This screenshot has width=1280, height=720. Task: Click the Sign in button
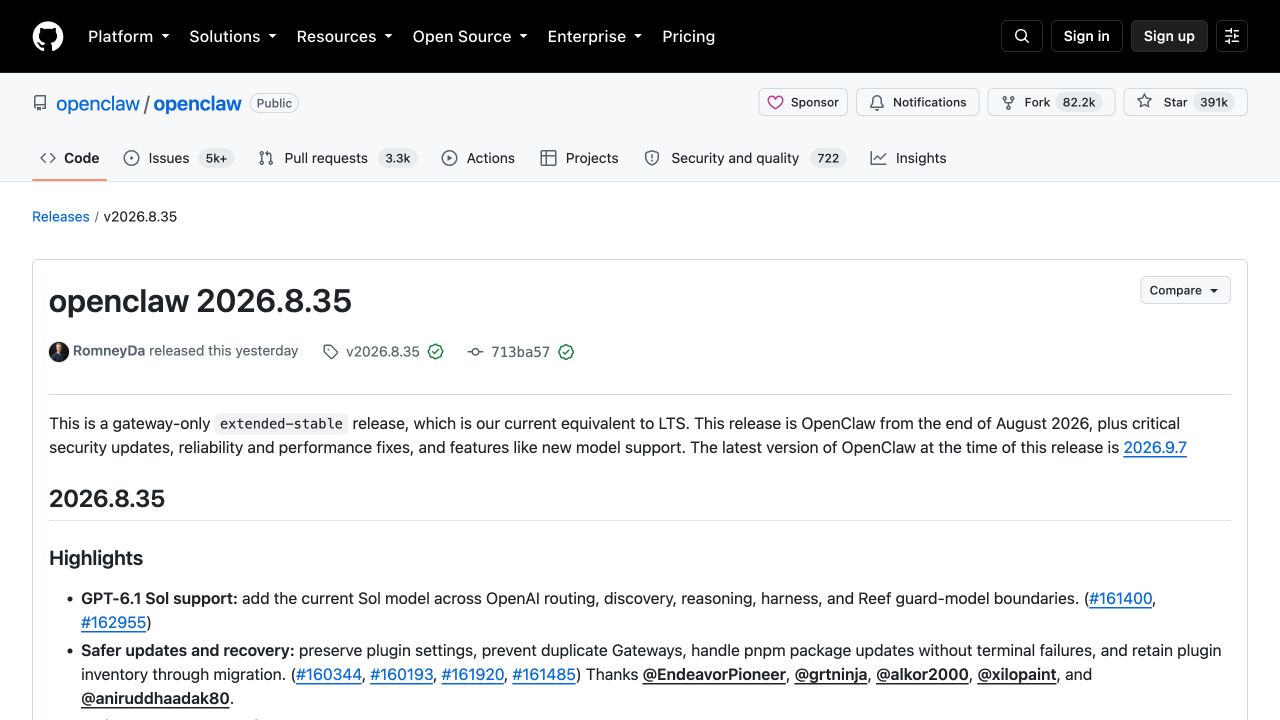tap(1087, 36)
